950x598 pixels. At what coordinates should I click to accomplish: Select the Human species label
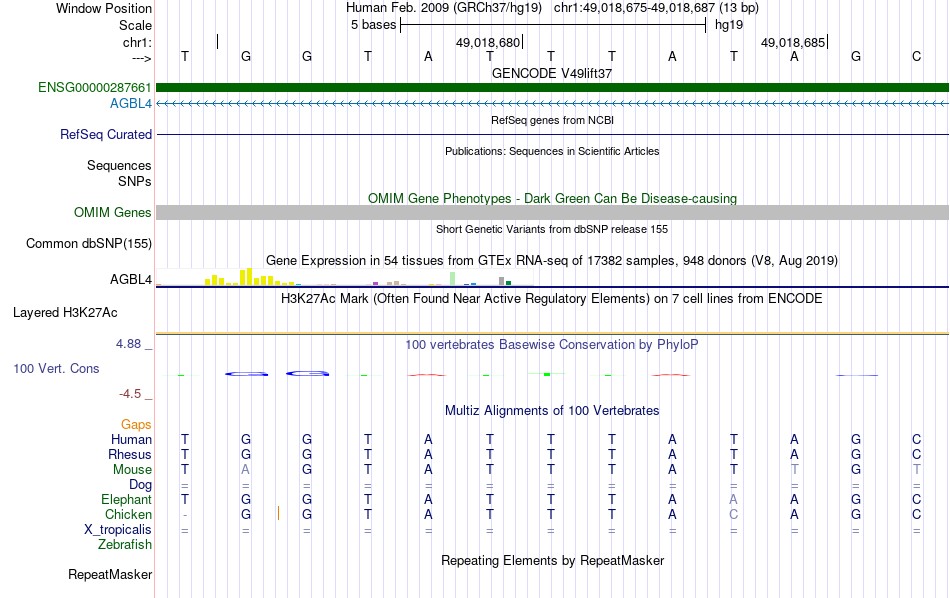coord(131,440)
